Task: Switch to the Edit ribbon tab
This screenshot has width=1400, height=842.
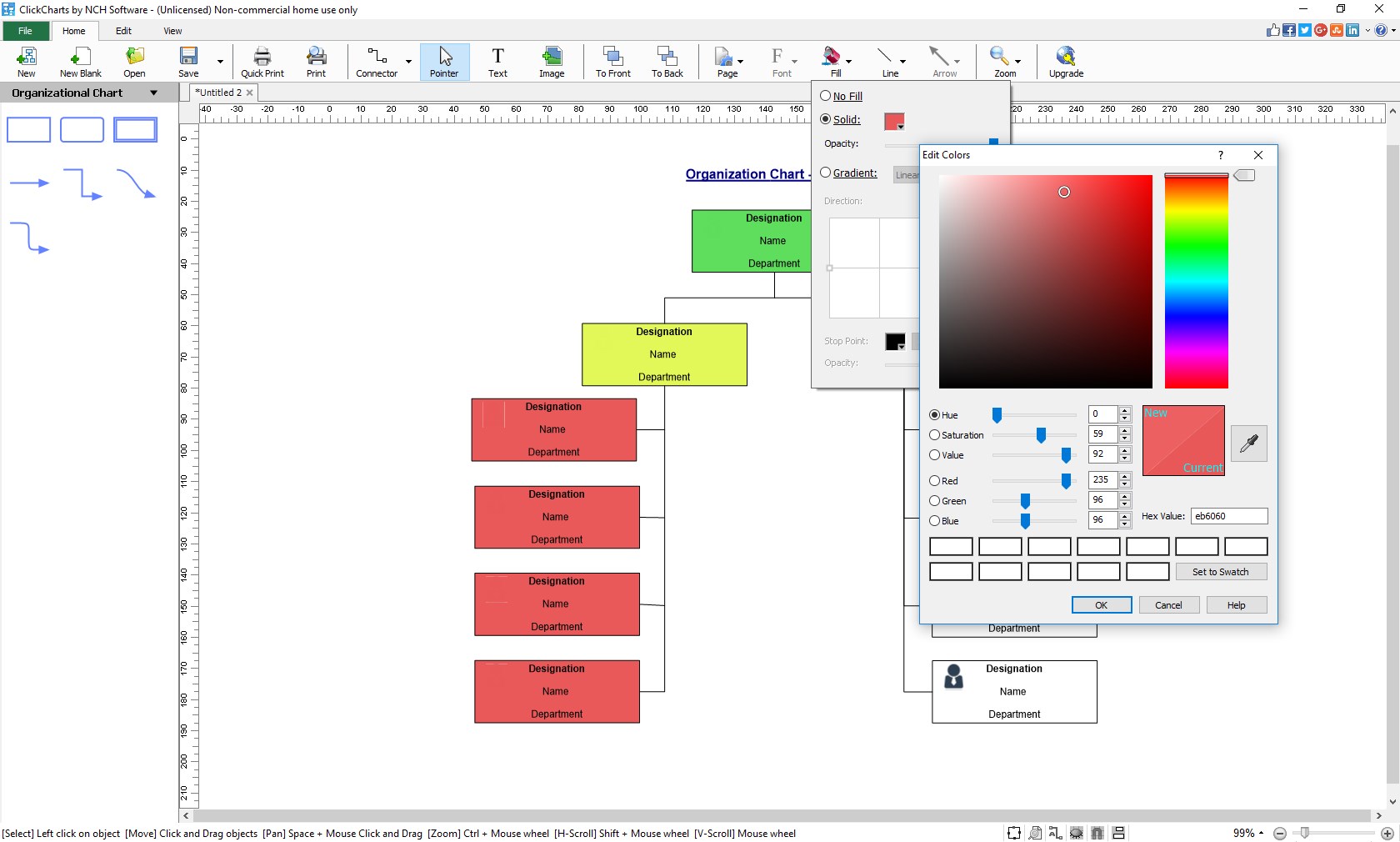Action: 123,31
